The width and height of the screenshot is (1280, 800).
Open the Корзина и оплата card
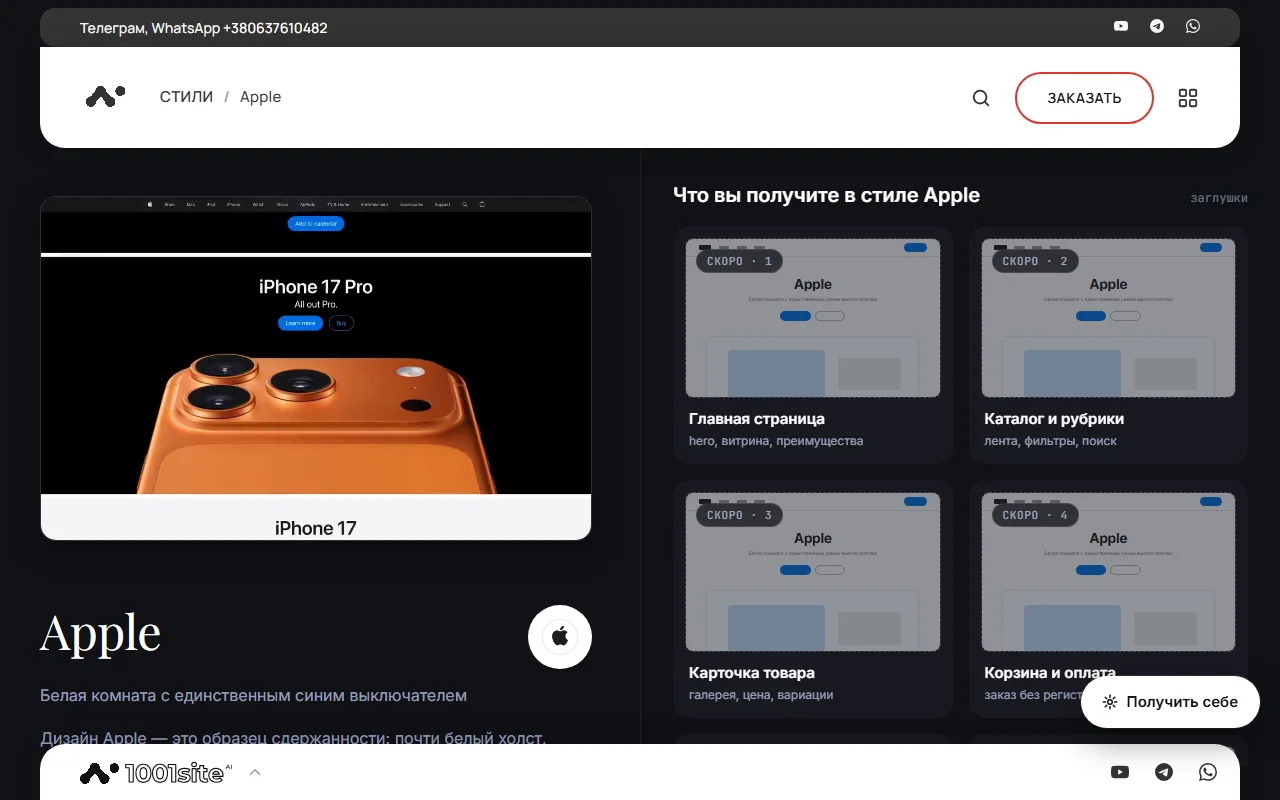(x=1108, y=599)
